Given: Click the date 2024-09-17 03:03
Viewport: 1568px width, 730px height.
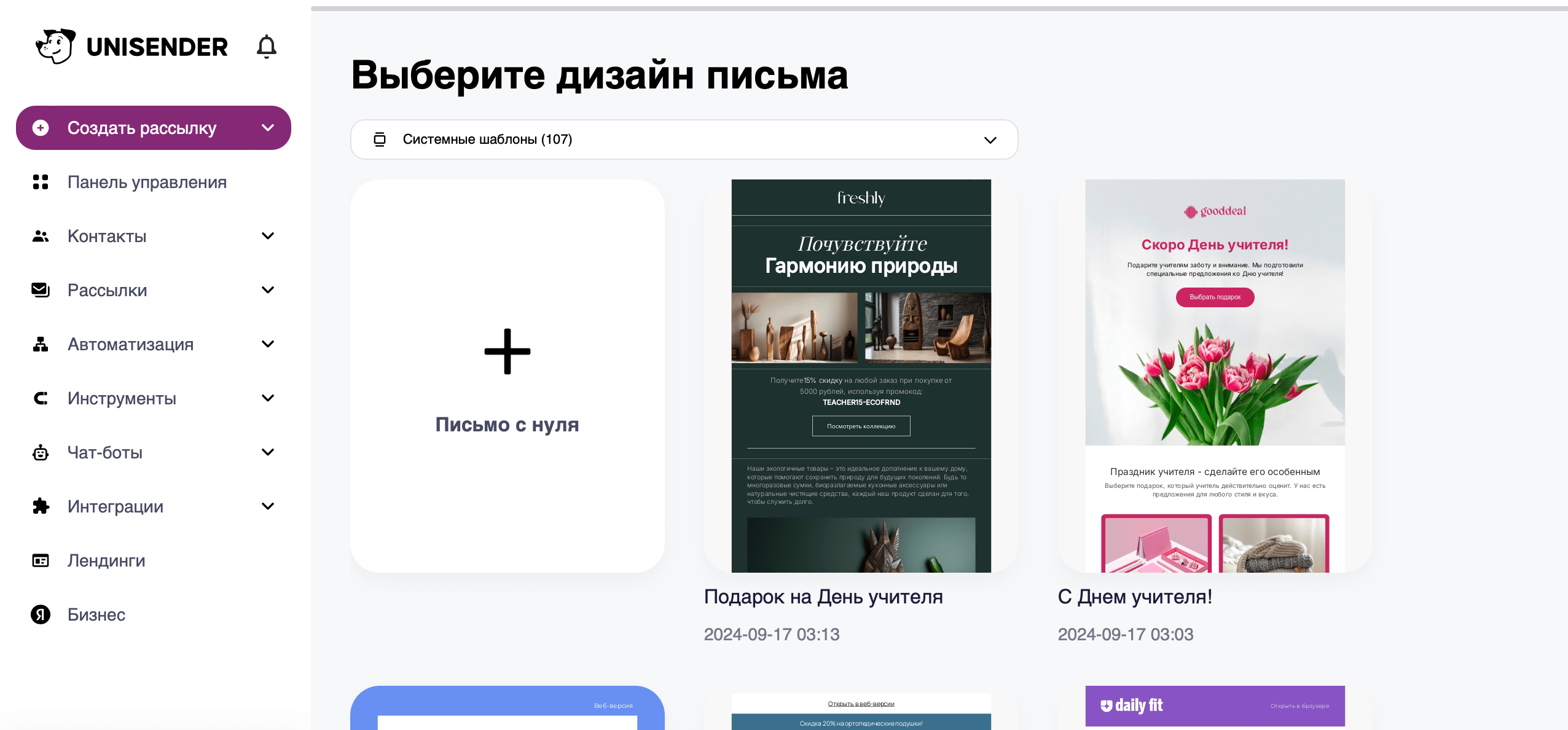Looking at the screenshot, I should [x=1126, y=634].
